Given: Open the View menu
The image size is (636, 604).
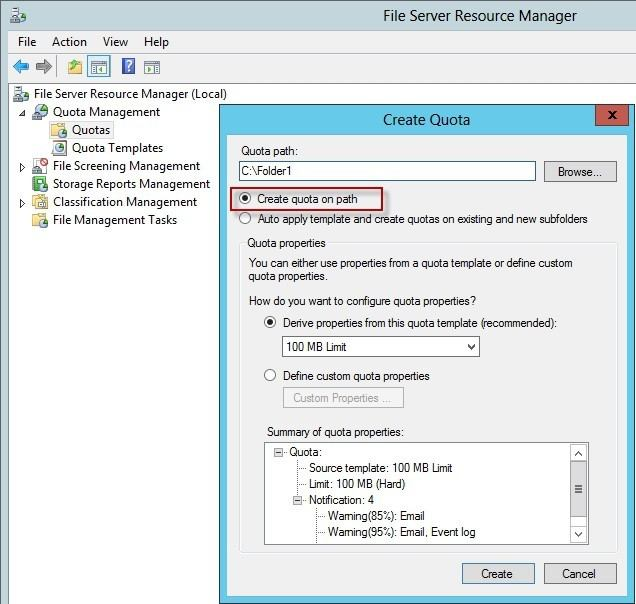Looking at the screenshot, I should [x=115, y=42].
